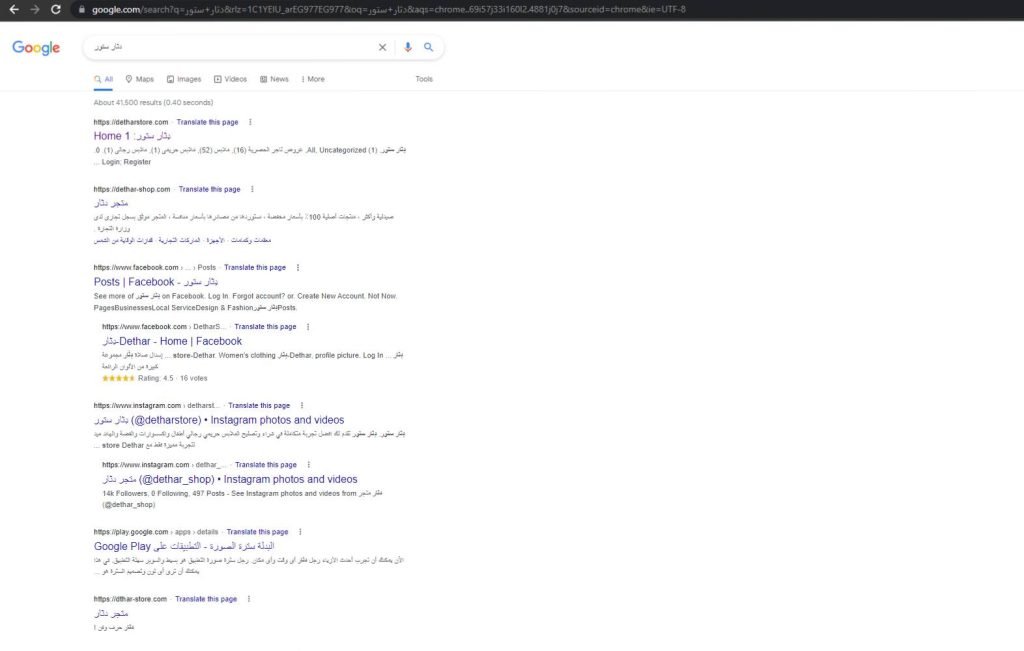Screen dimensions: 1024x651
Task: Translate the dthar-store.com result page
Action: coord(206,599)
